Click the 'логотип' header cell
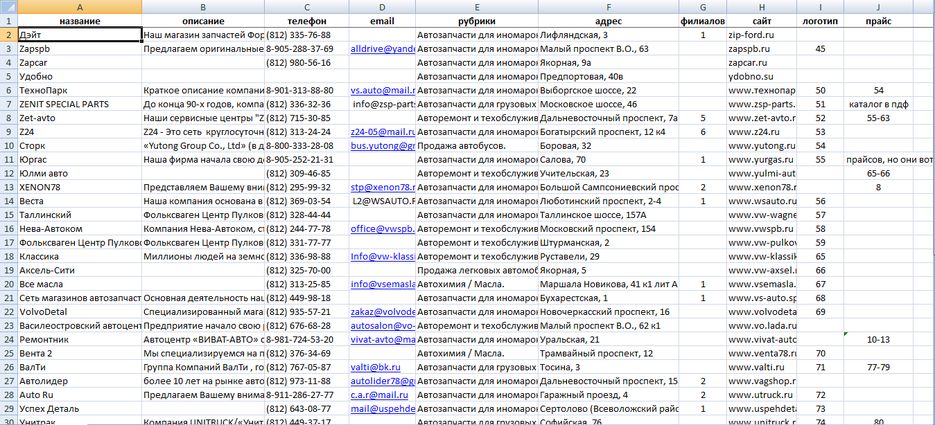This screenshot has height=425, width=935. point(820,21)
